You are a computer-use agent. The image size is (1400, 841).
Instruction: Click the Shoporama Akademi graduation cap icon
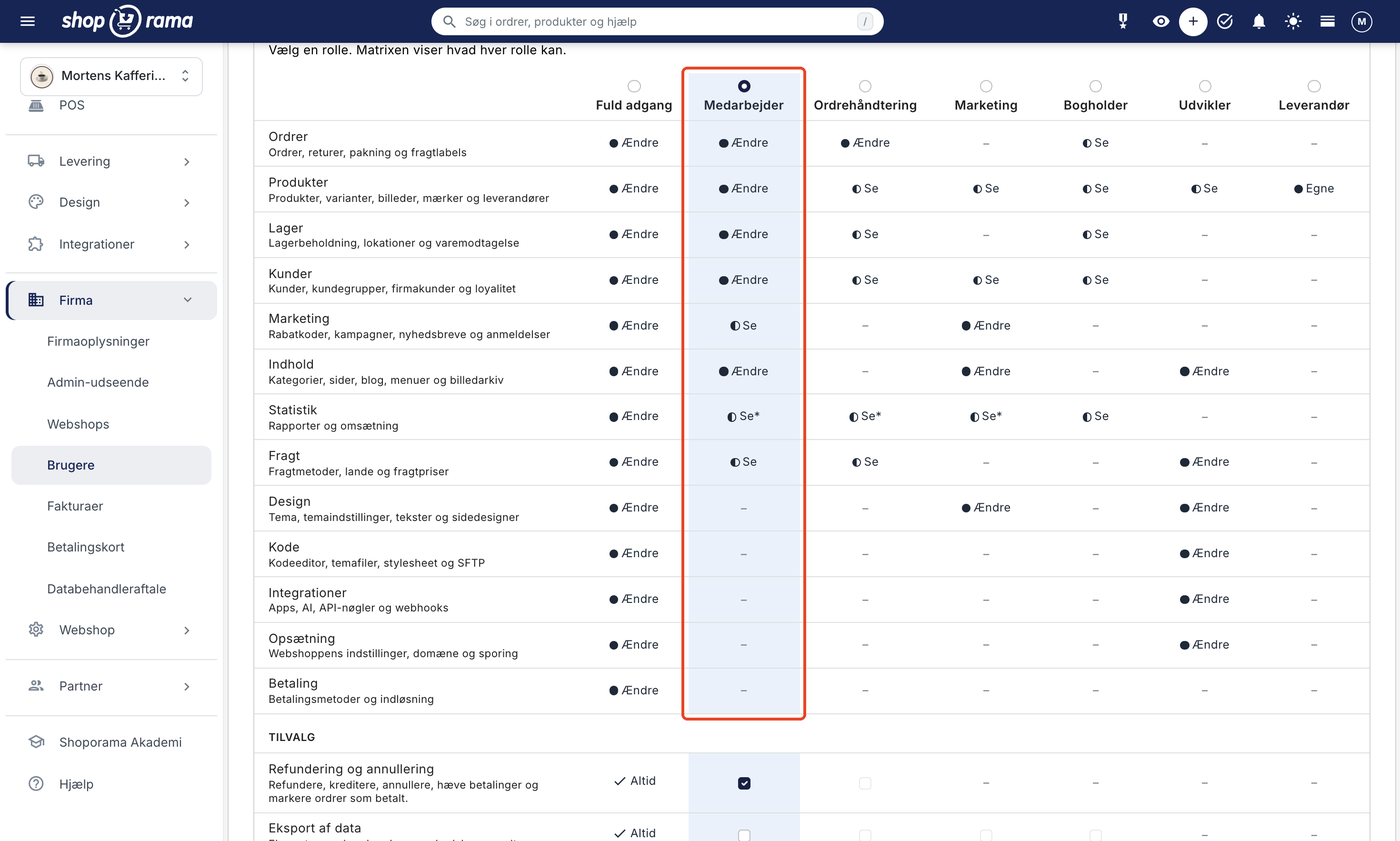click(36, 742)
